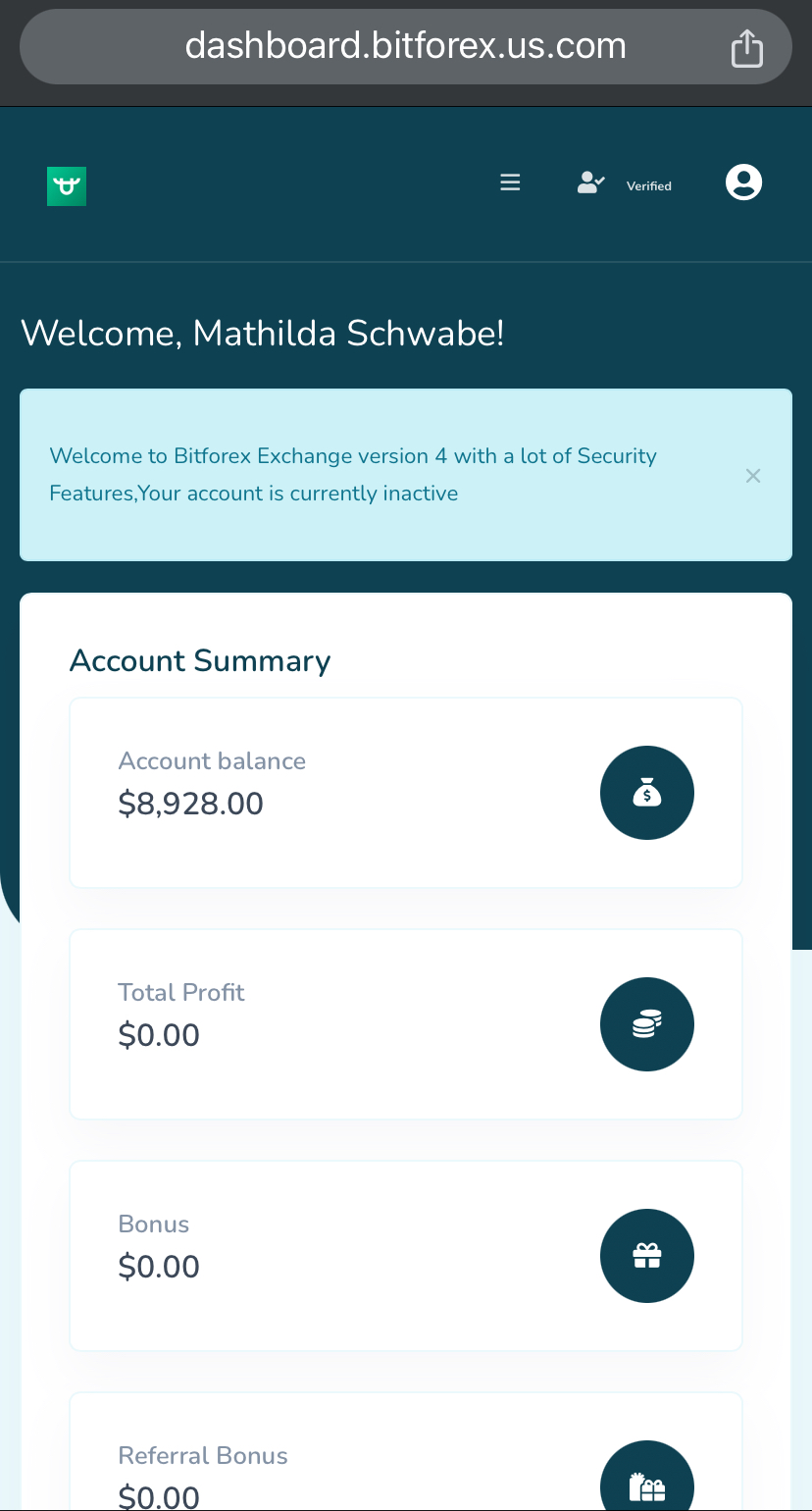Select the Bonus amount $0.00
The width and height of the screenshot is (812, 1511).
tap(159, 1266)
